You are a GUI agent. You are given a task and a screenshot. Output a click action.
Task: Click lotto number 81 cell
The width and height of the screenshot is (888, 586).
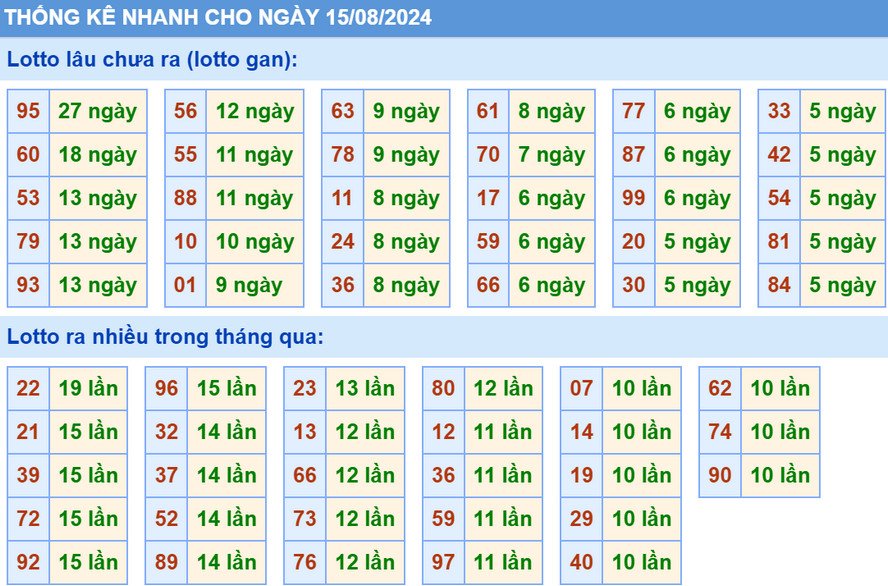tap(779, 242)
